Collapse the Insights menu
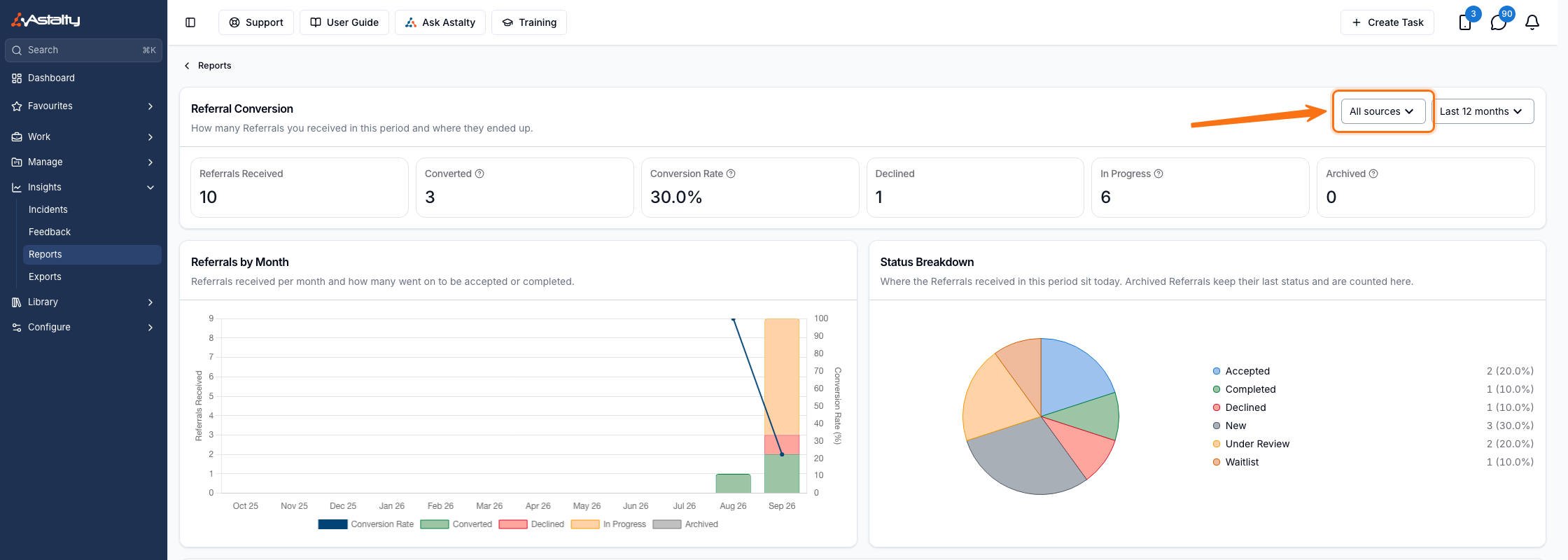 click(150, 188)
